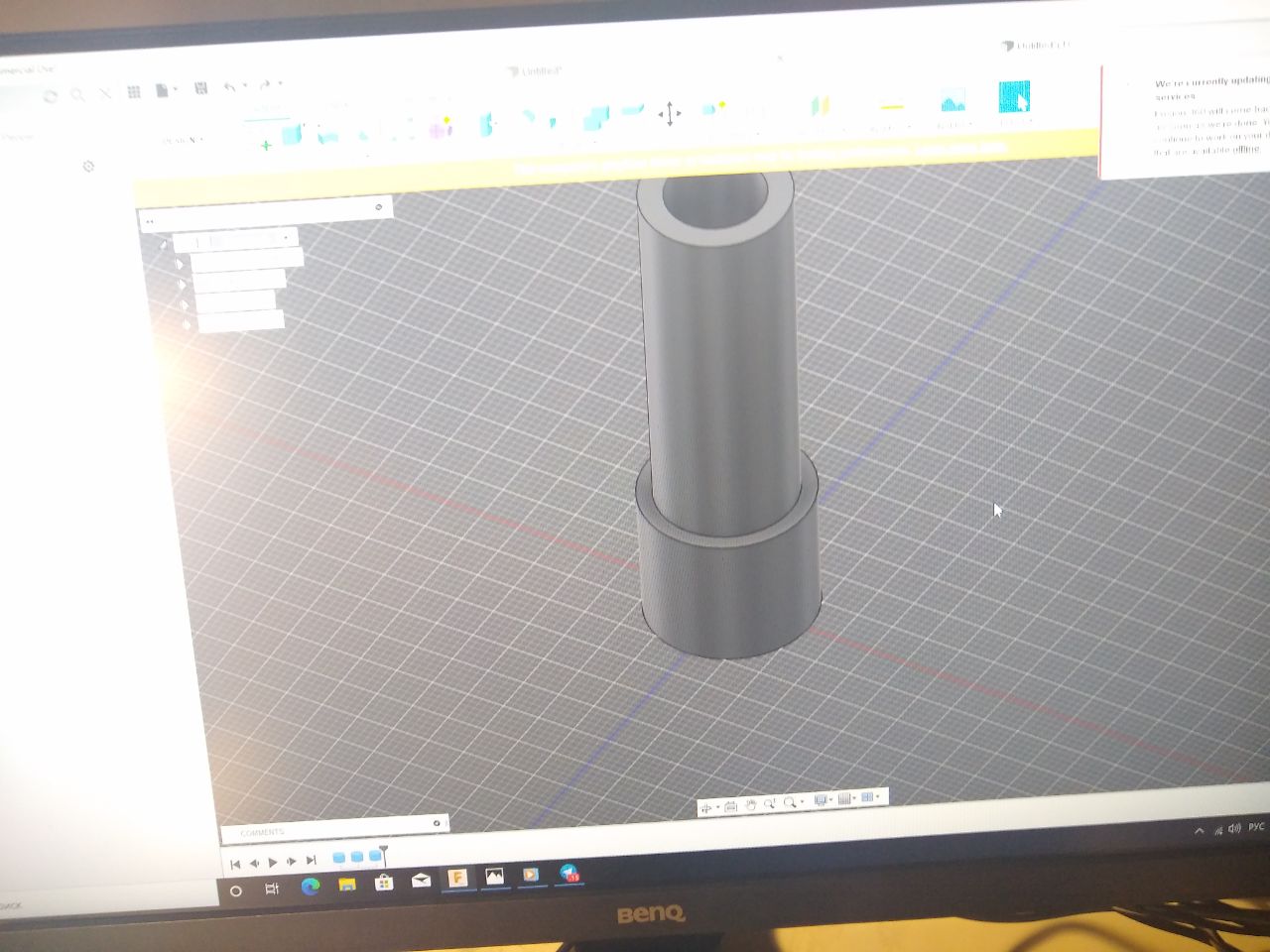1270x952 pixels.
Task: Click the green-and-yellow Construct plane icon
Action: [x=820, y=106]
